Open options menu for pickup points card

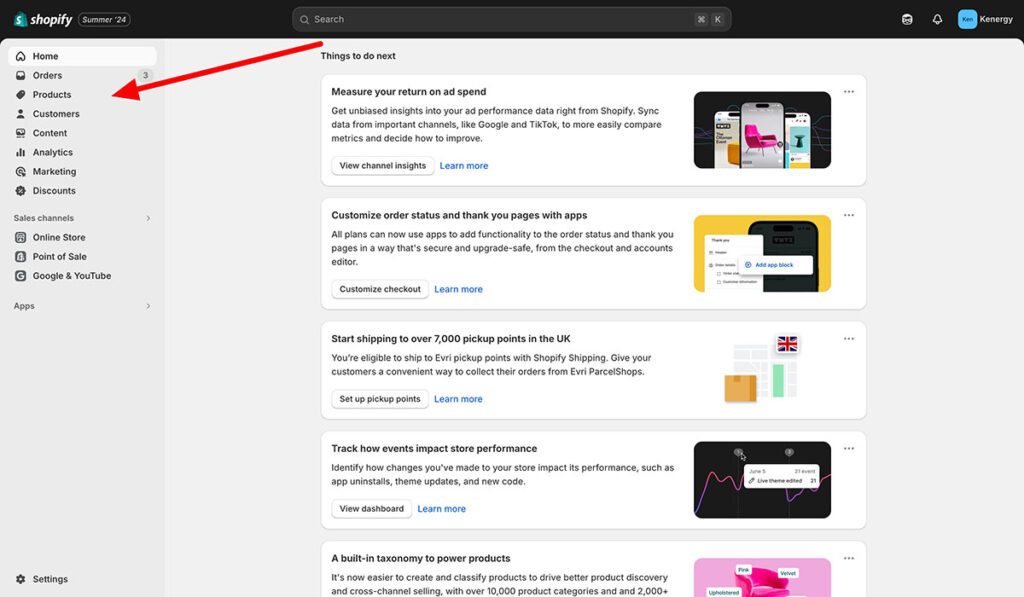tap(849, 339)
